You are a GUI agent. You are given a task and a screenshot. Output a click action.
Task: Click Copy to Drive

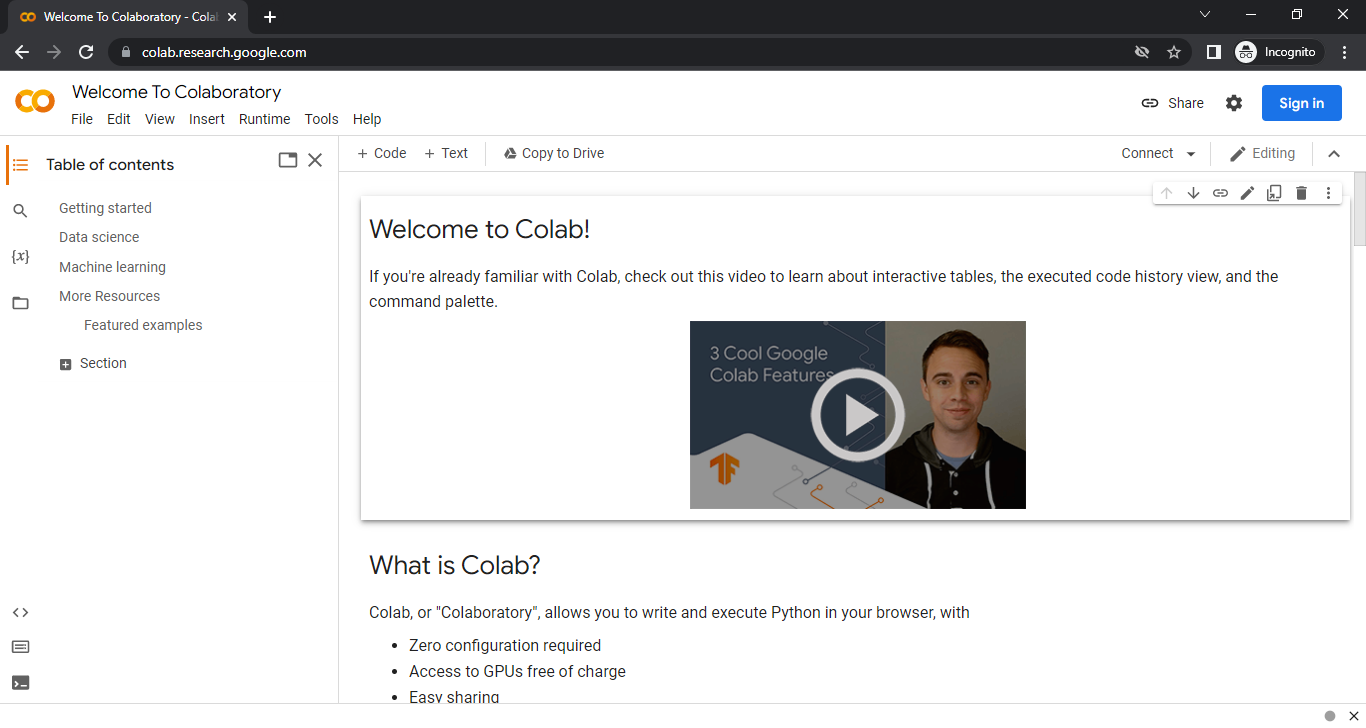[x=554, y=153]
